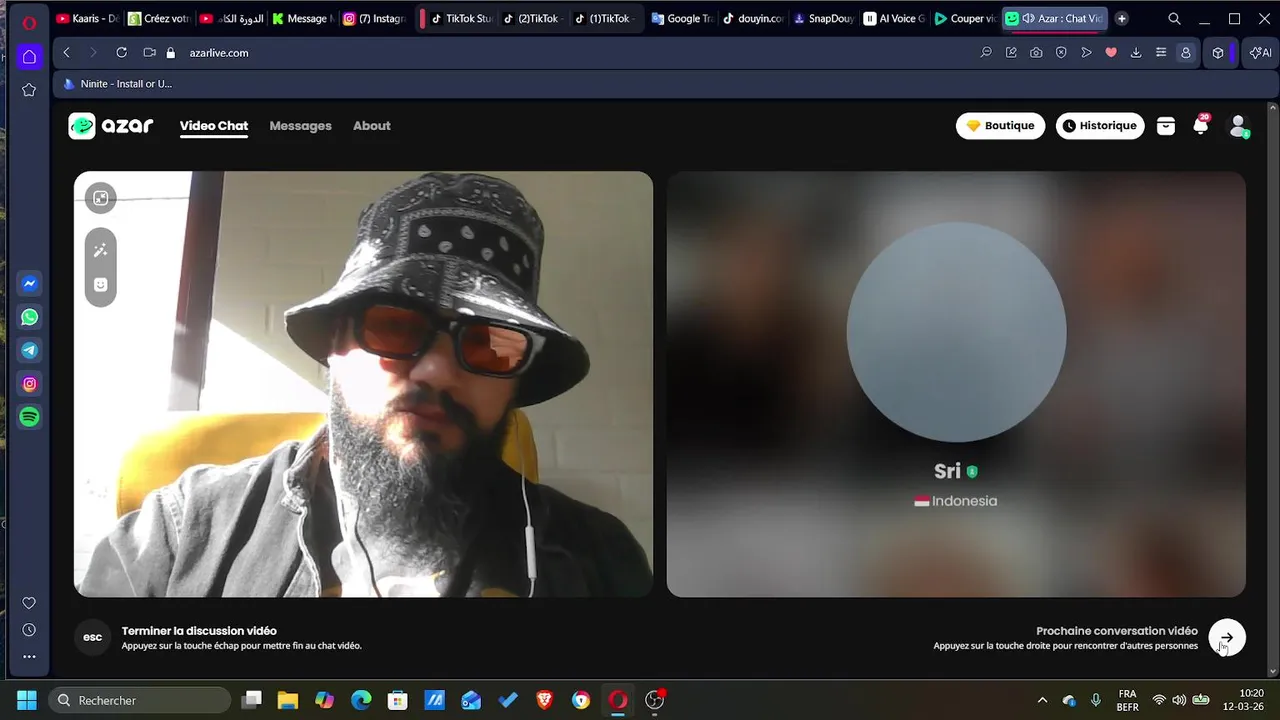Reload the page
This screenshot has width=1280, height=720.
(121, 53)
